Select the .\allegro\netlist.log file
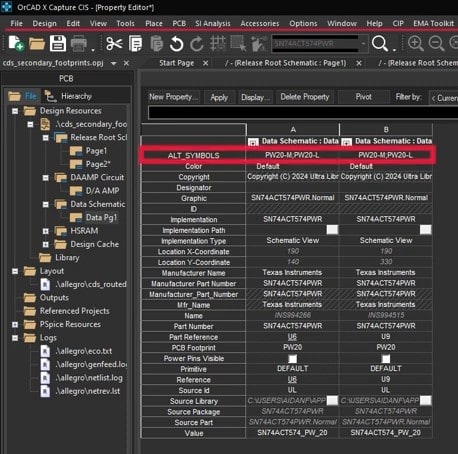This screenshot has height=454, width=458. click(89, 378)
